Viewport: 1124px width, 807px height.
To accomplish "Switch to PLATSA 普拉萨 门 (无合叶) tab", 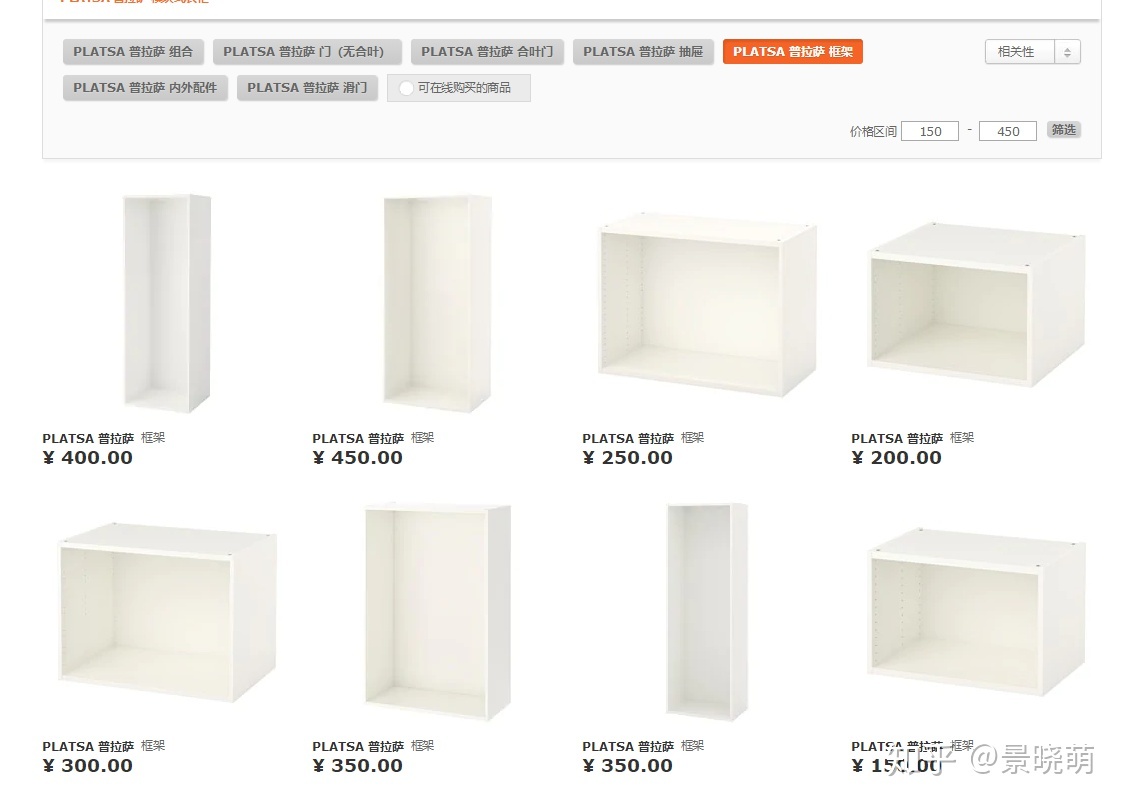I will click(307, 52).
